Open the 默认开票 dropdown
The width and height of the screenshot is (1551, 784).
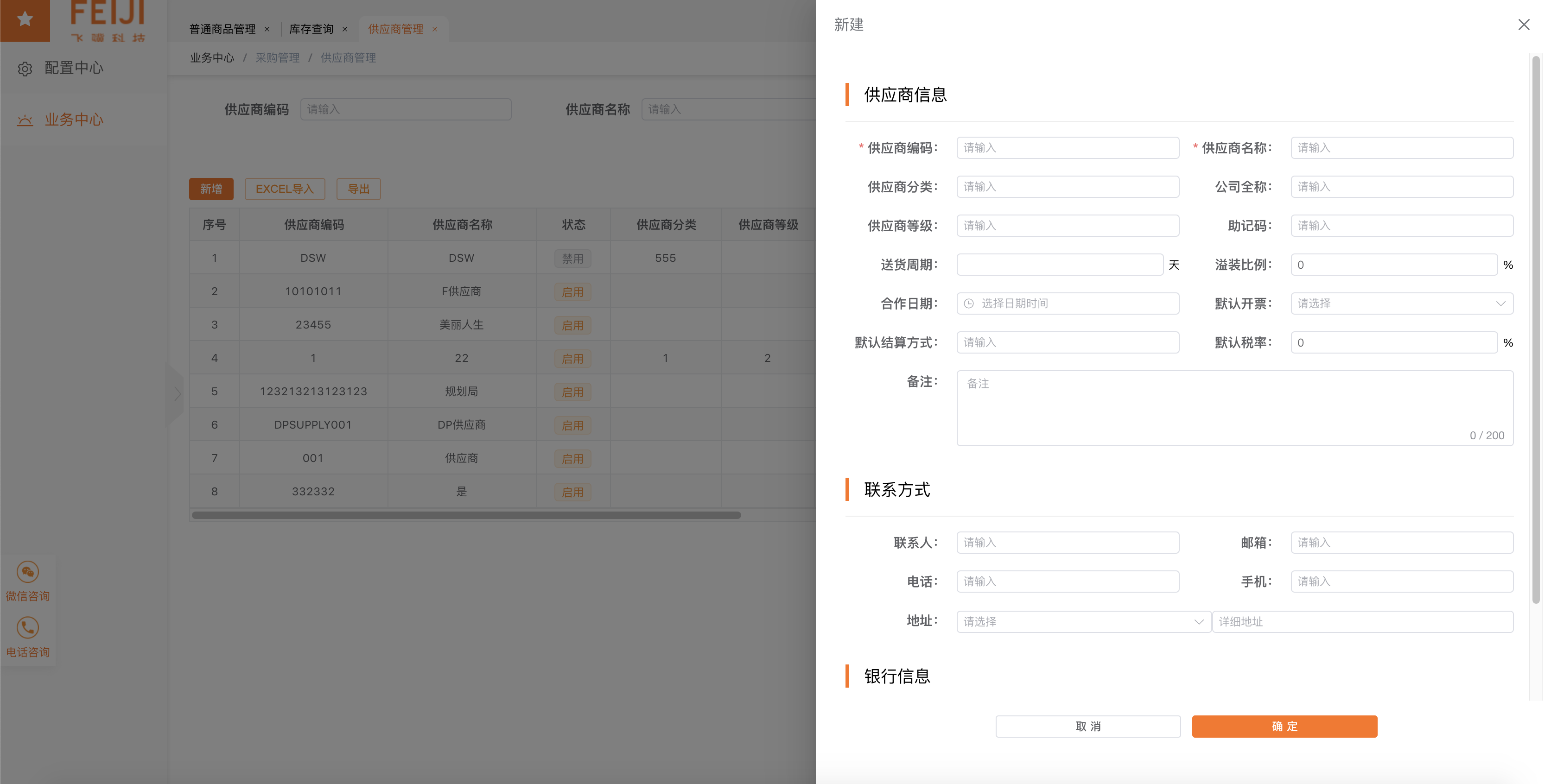pos(1402,304)
